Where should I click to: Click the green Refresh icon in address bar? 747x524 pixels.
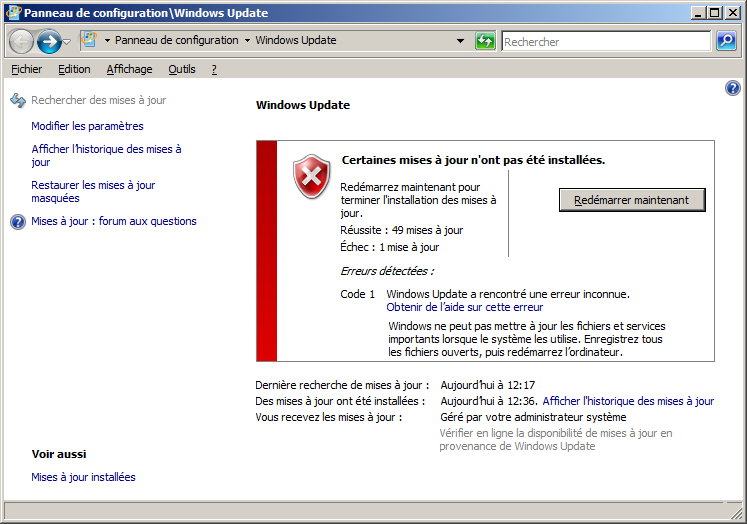point(486,41)
